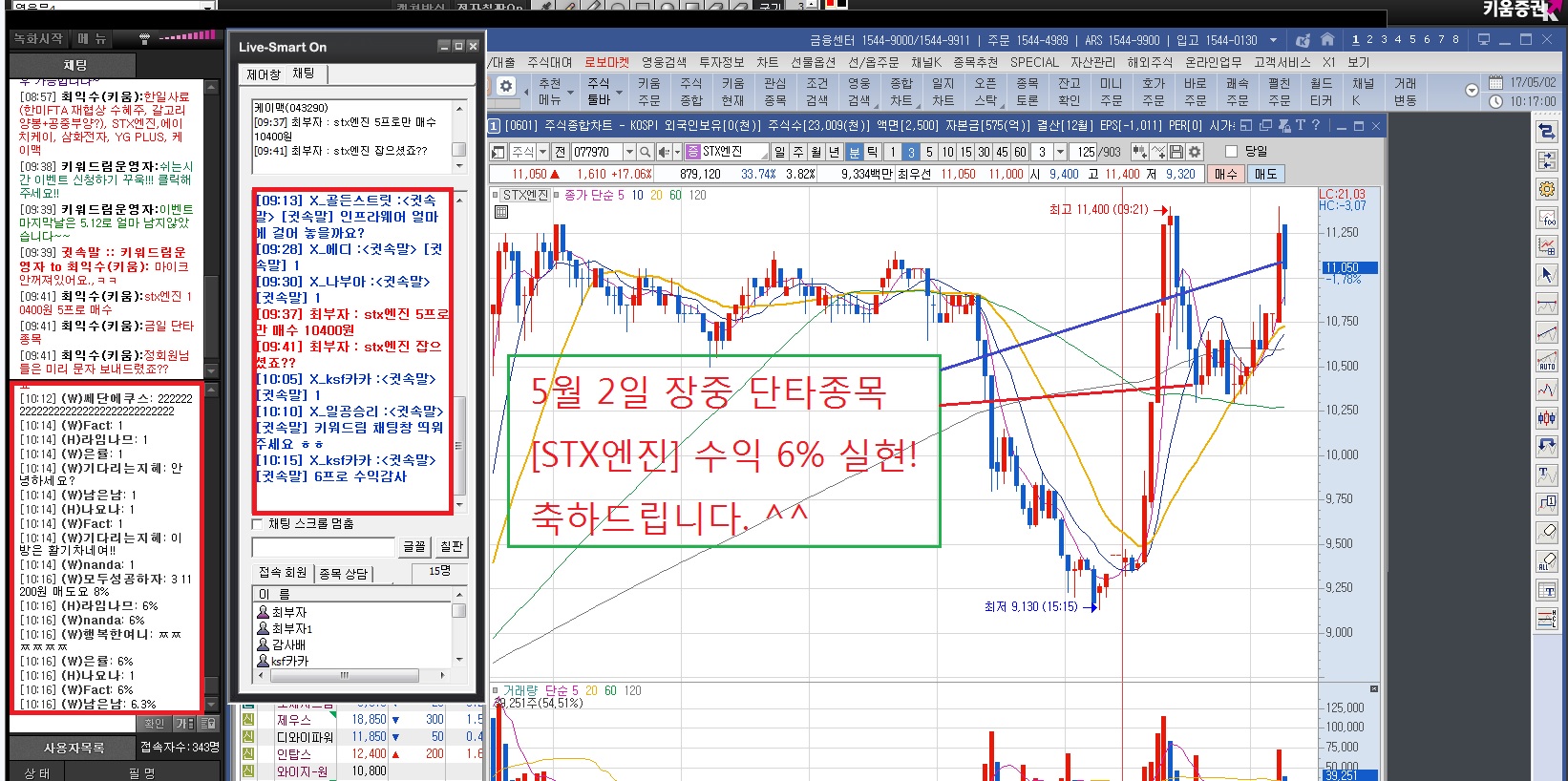
Task: Open the 투자정보 menu
Action: 722,62
